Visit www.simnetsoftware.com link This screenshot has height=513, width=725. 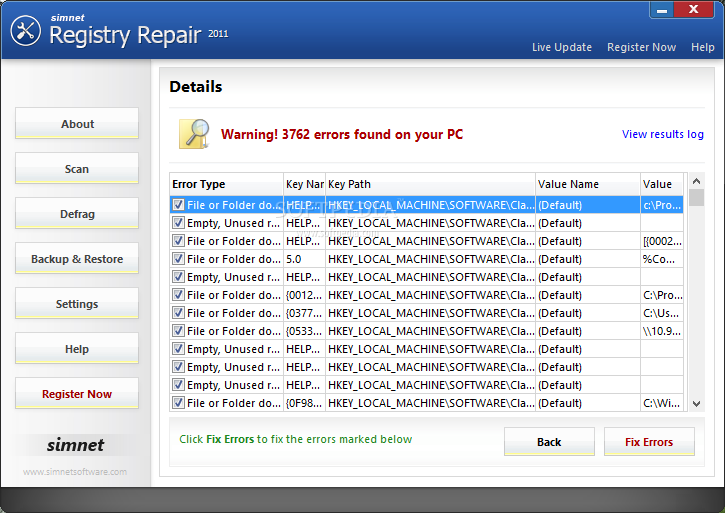[x=75, y=472]
